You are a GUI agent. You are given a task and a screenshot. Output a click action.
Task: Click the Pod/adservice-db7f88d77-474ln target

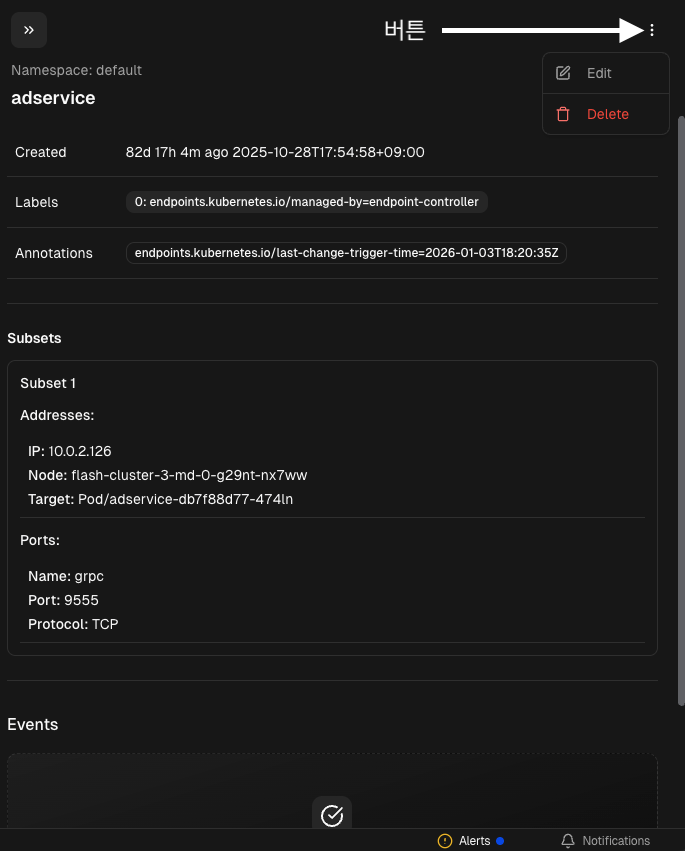[x=185, y=499]
